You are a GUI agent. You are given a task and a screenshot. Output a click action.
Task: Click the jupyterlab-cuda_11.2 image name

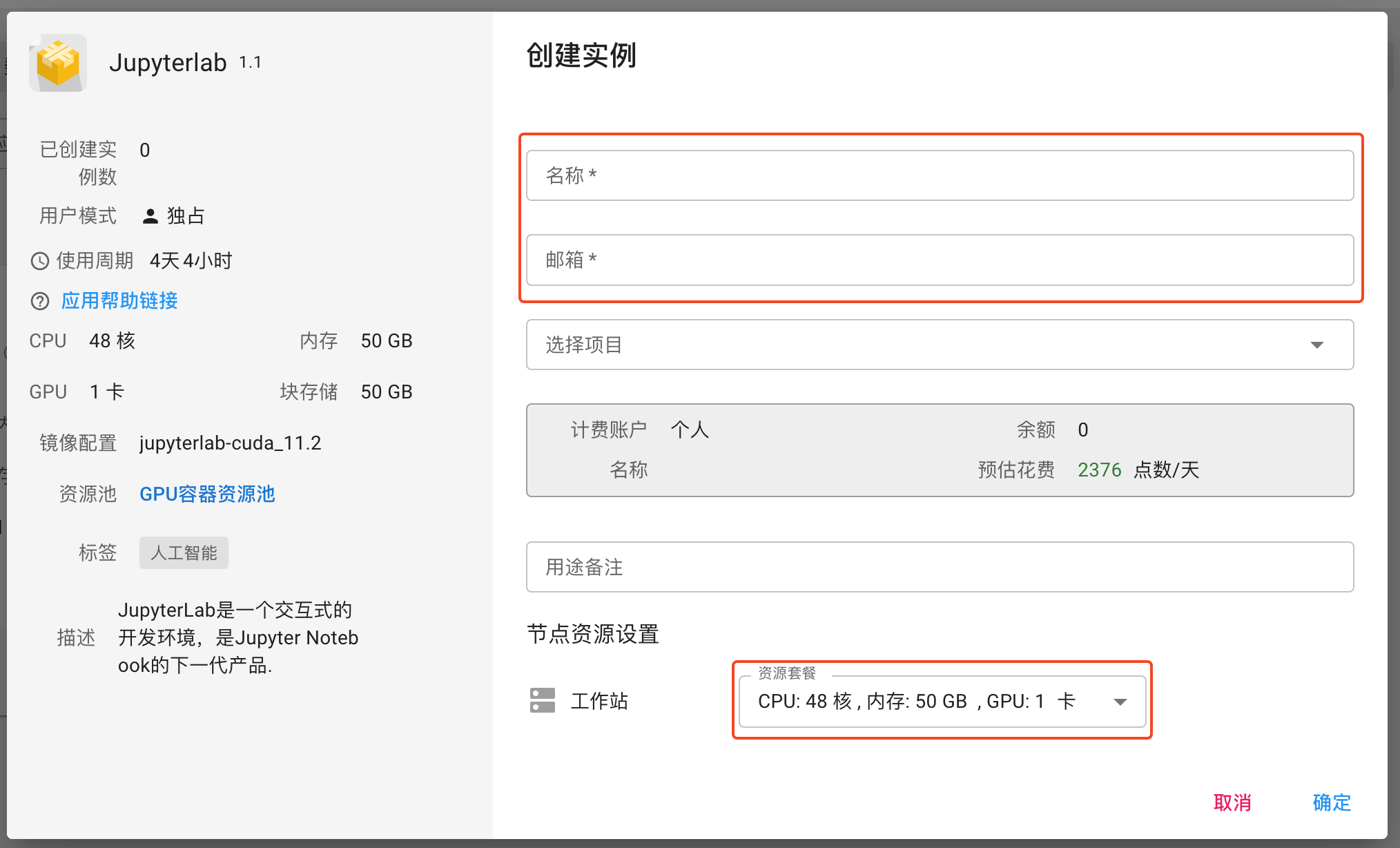[231, 443]
